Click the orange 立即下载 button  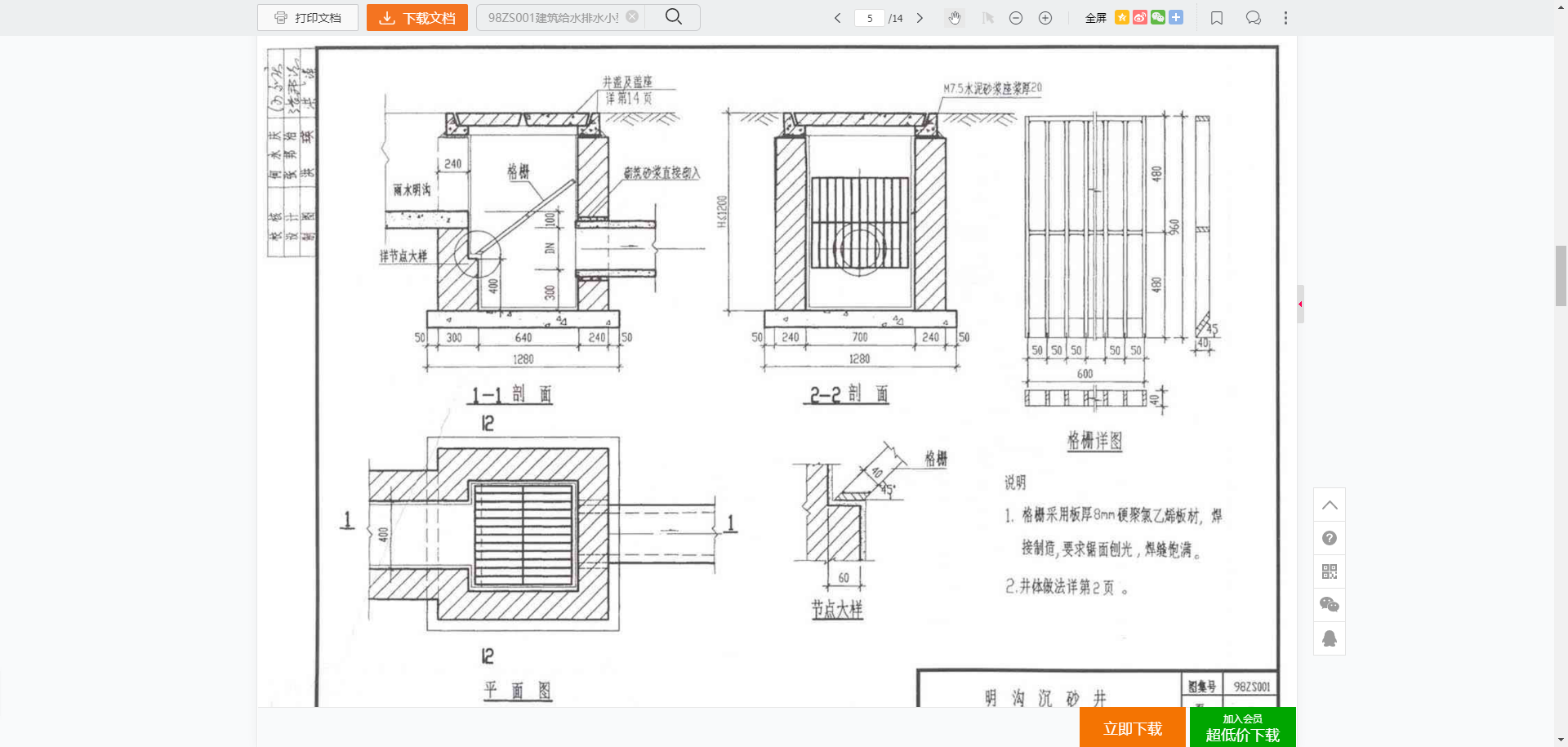pyautogui.click(x=1133, y=728)
